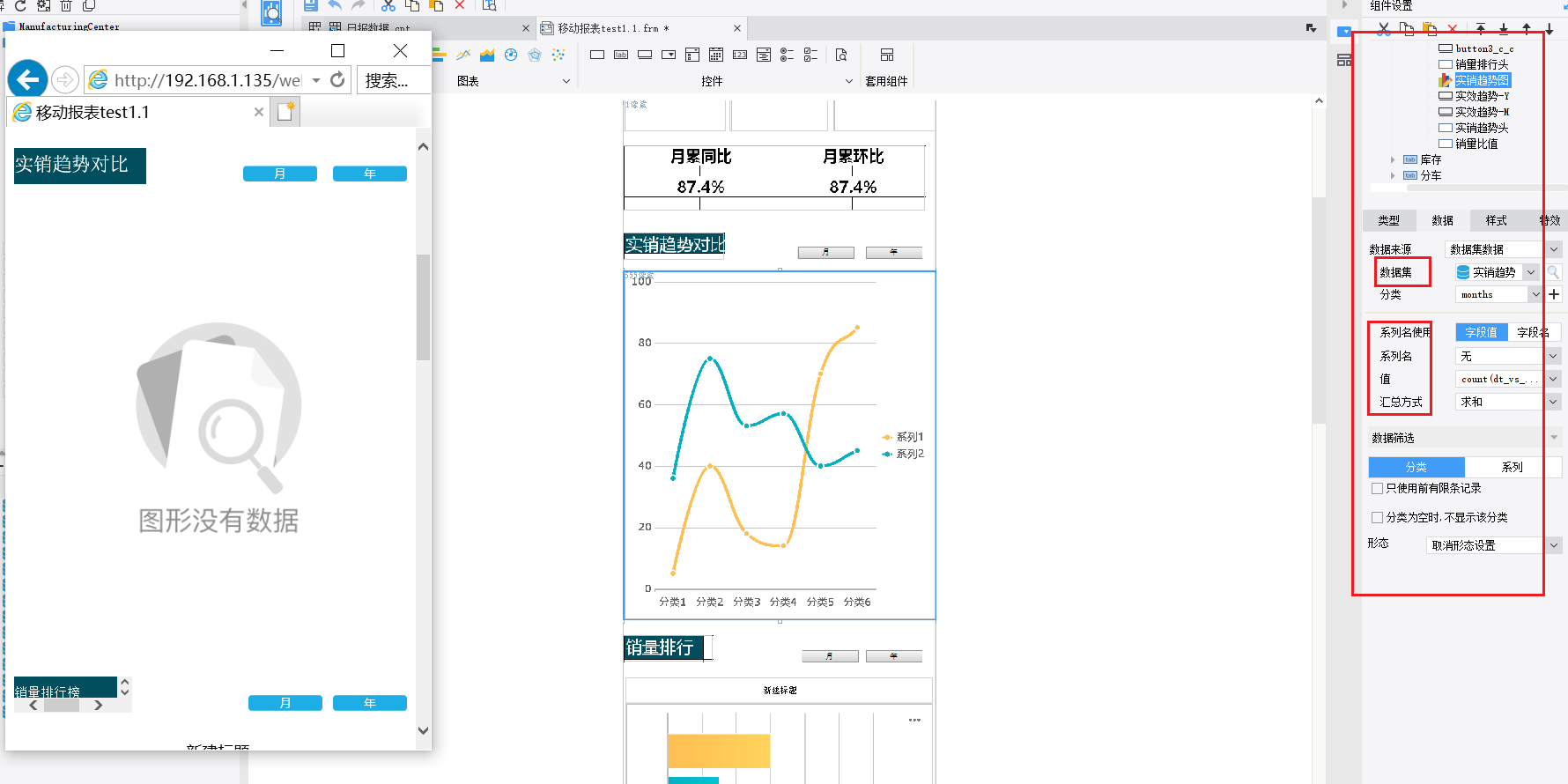Screen dimensions: 1568x784
Task: Insert an area chart from toolbar
Action: [487, 55]
